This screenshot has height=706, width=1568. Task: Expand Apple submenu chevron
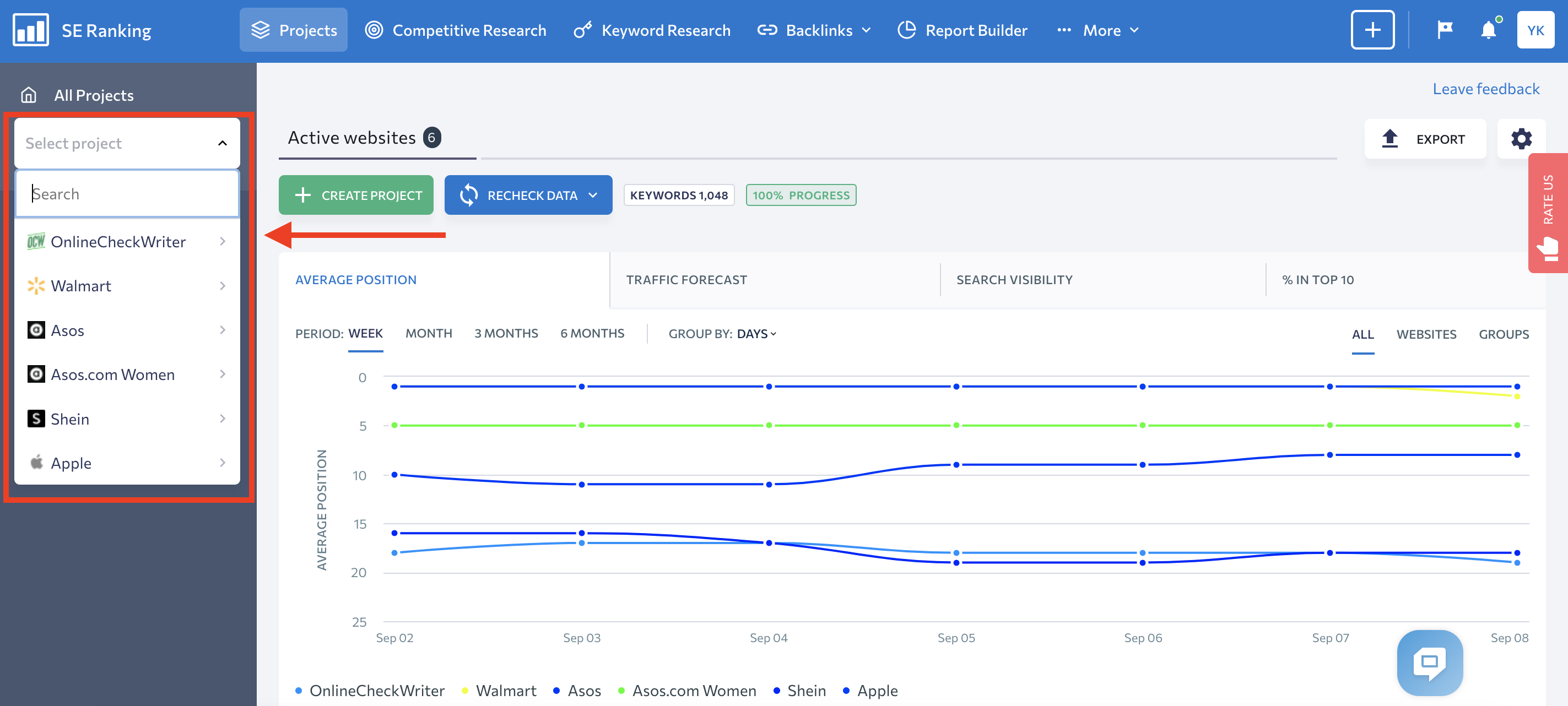(x=222, y=463)
